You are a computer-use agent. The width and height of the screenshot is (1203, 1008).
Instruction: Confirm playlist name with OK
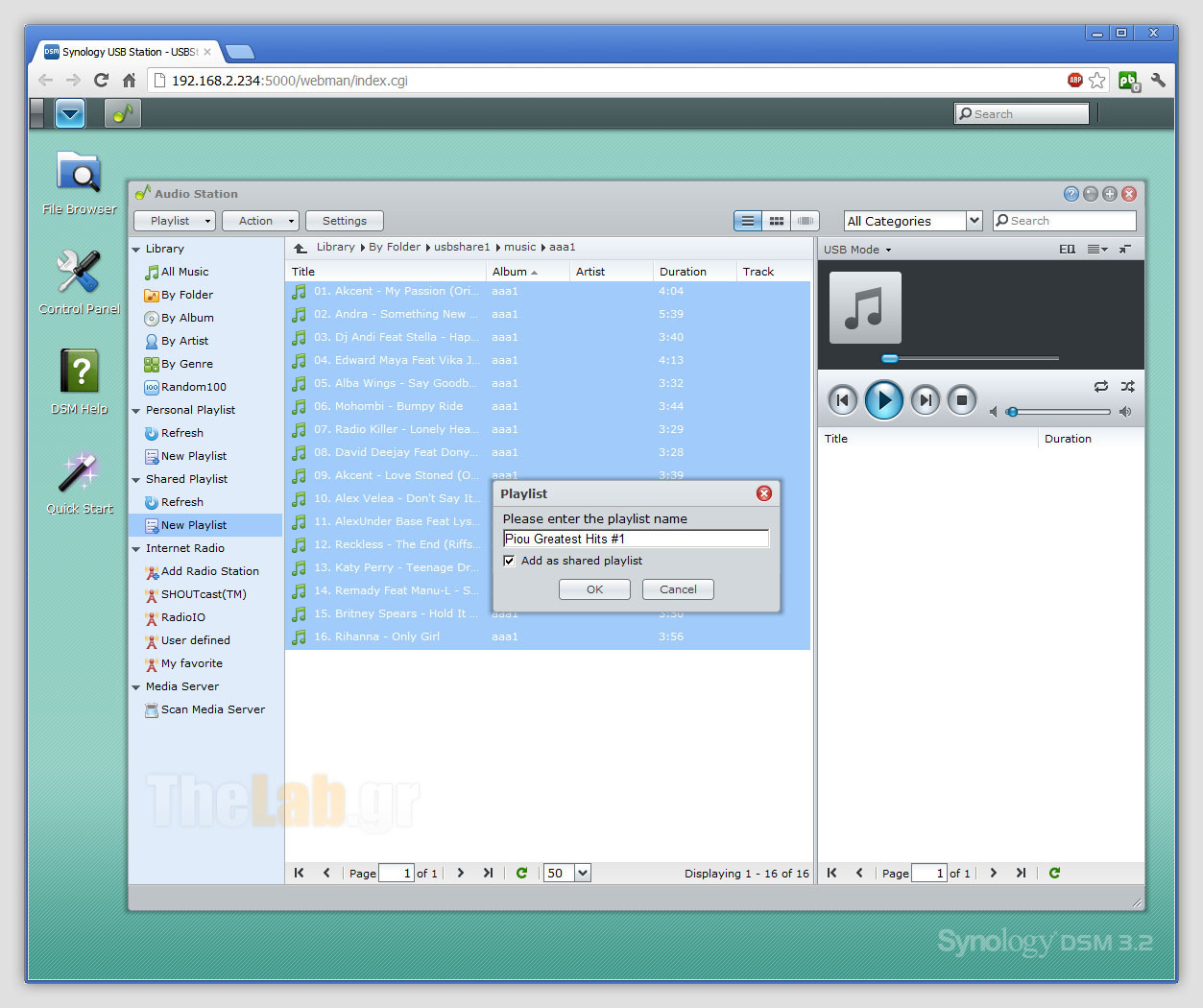click(594, 589)
